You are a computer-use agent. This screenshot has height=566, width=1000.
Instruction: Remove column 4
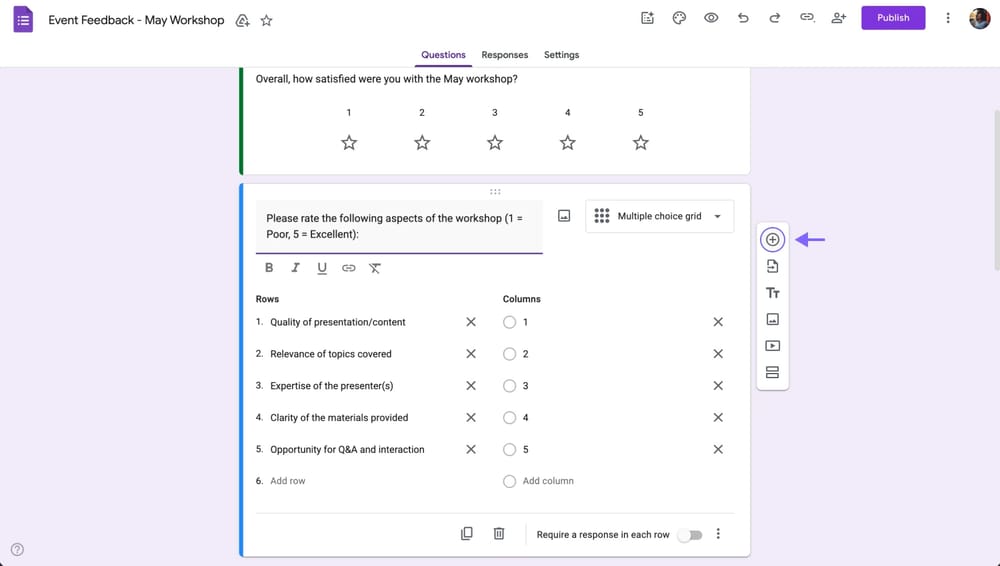(x=718, y=417)
